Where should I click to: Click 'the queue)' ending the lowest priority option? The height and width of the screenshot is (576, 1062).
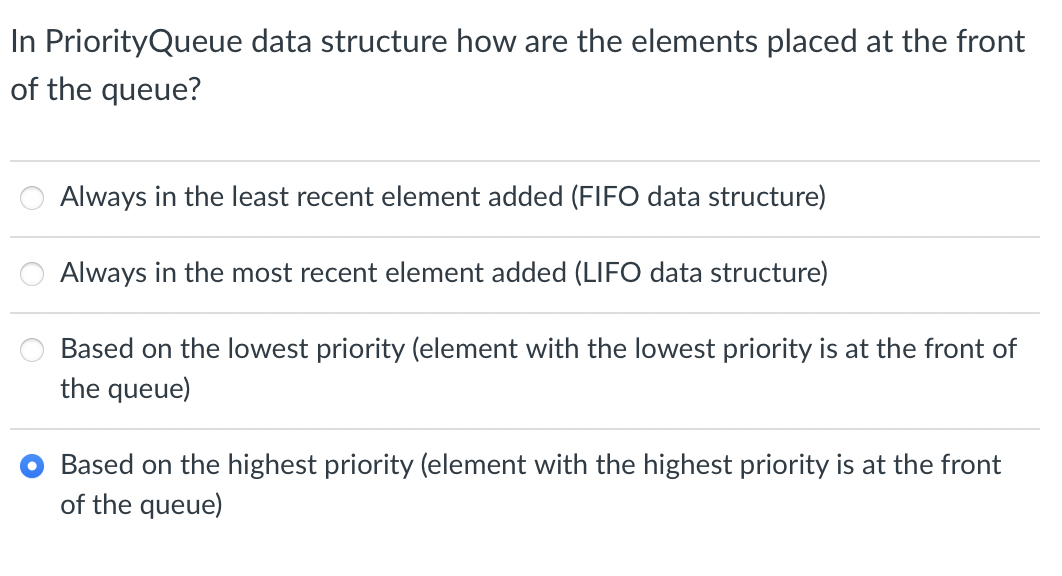pyautogui.click(x=124, y=388)
